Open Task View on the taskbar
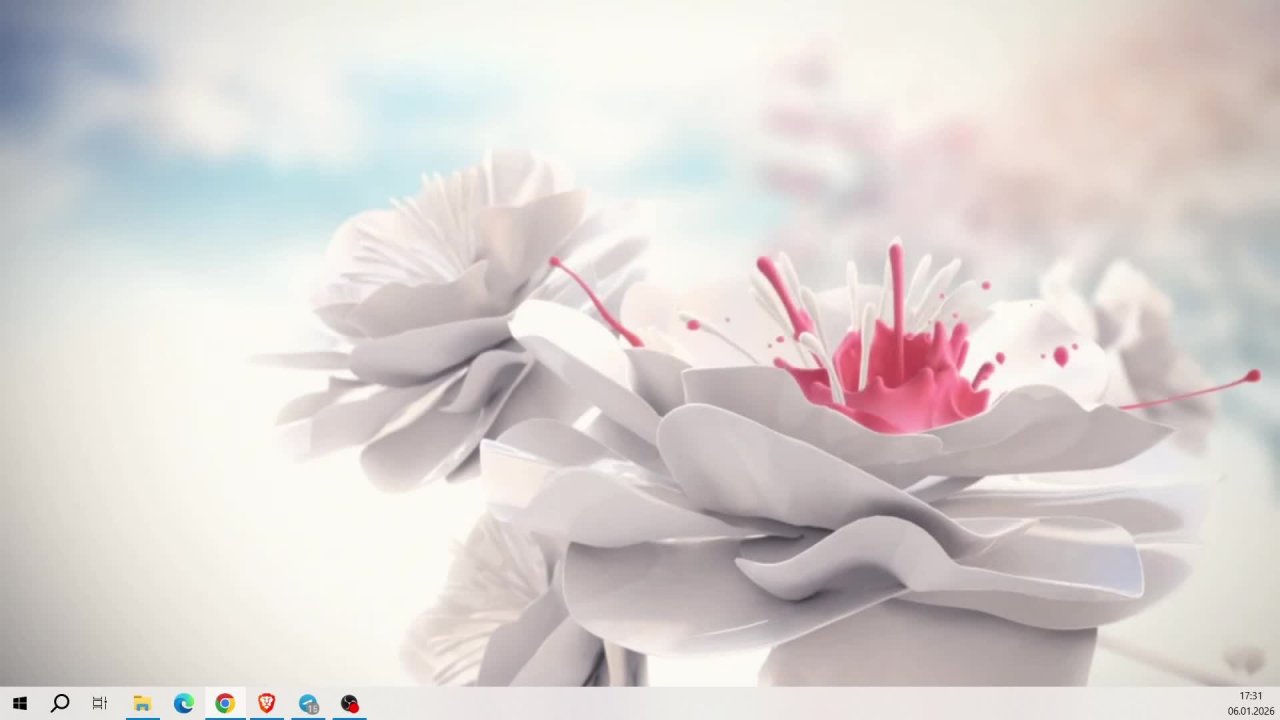1280x720 pixels. pyautogui.click(x=100, y=703)
